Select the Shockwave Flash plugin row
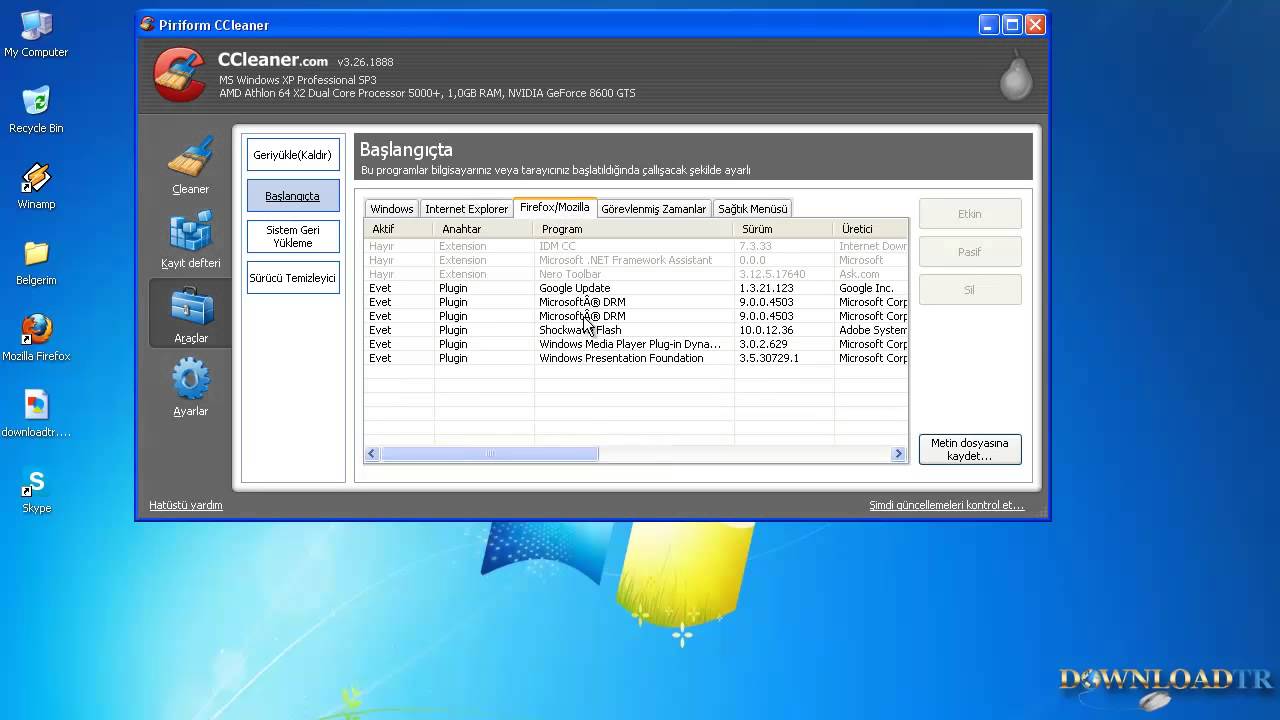Image resolution: width=1280 pixels, height=720 pixels. (636, 330)
